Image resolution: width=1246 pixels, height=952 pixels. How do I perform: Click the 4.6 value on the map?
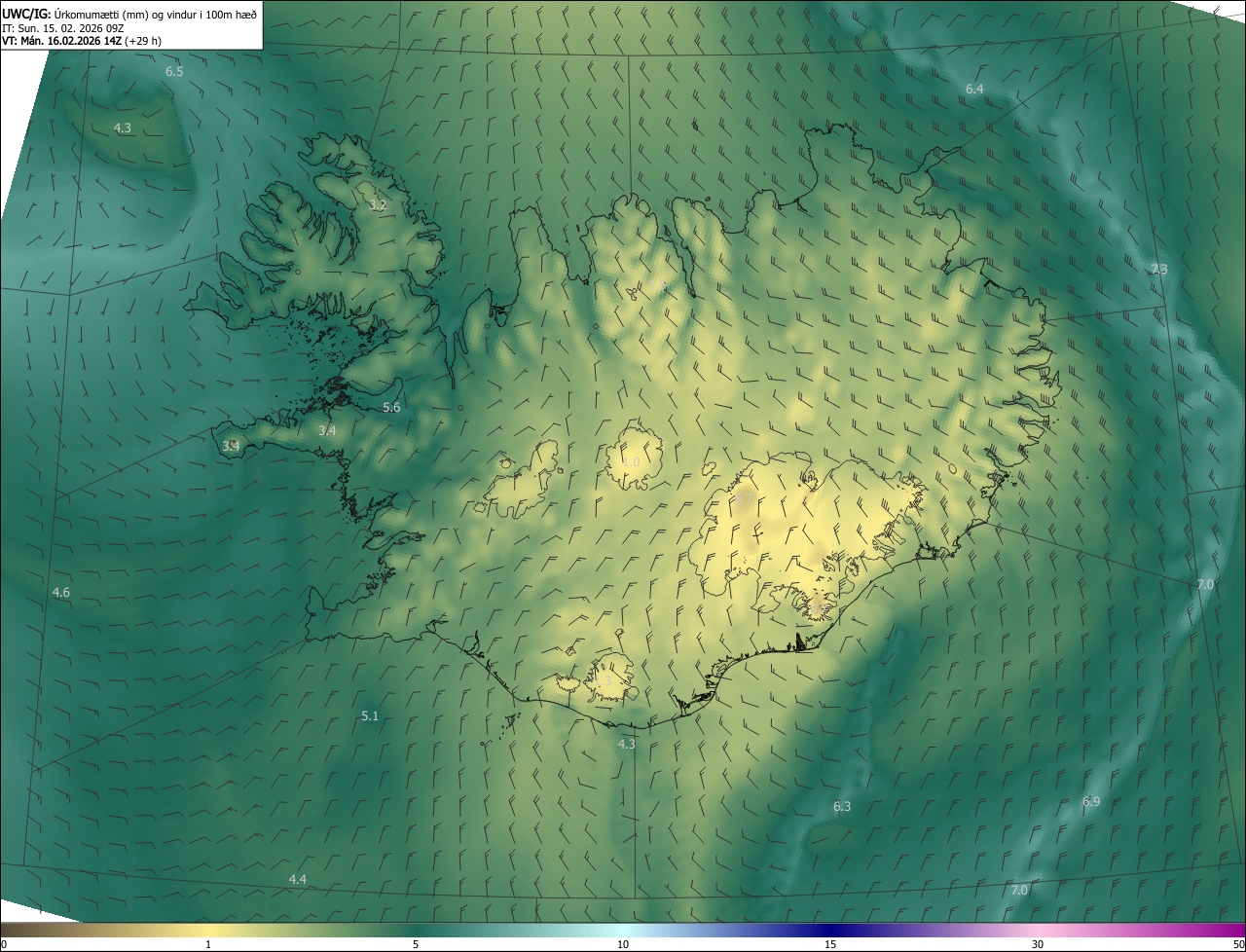(x=61, y=593)
